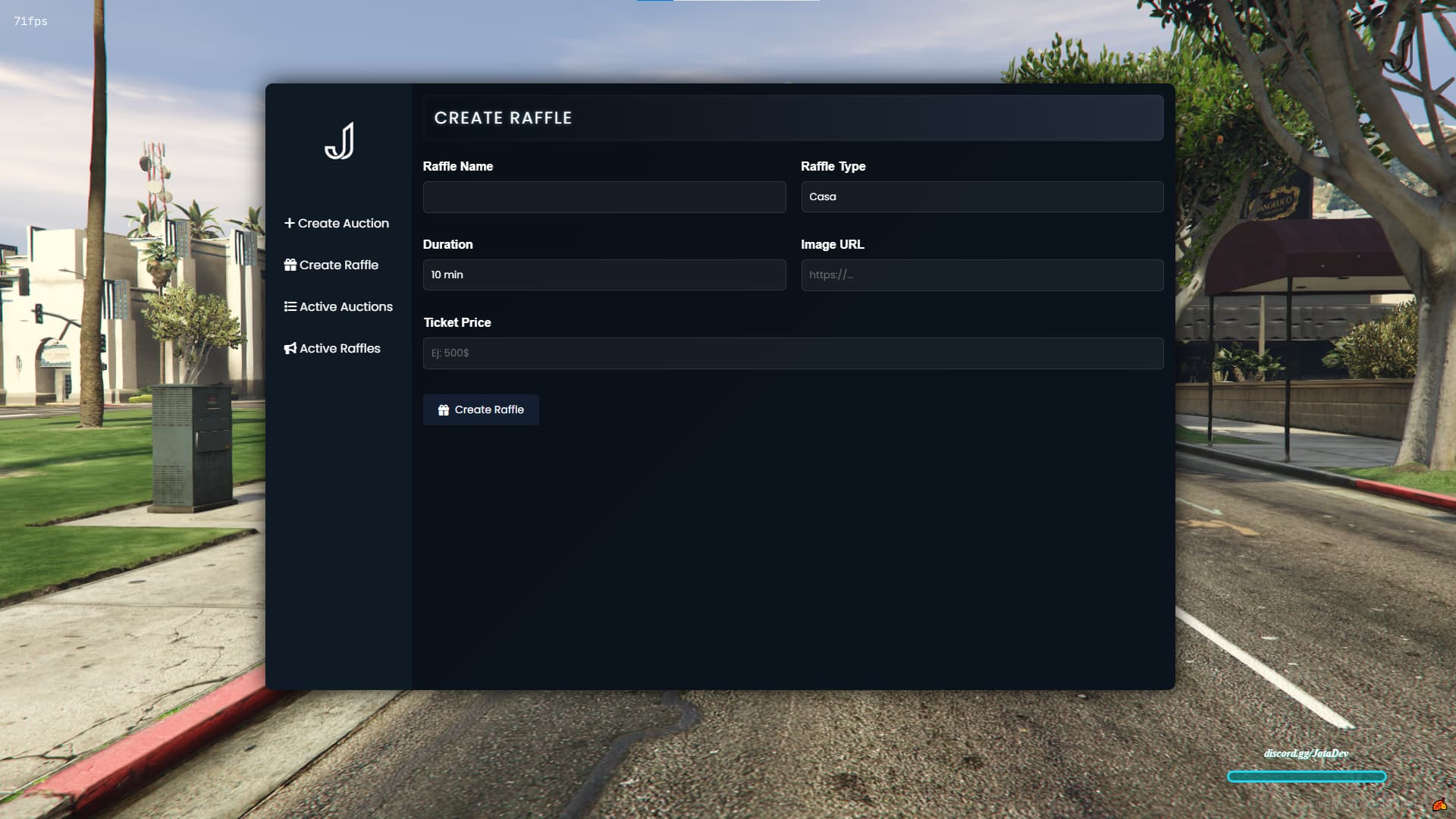Open the Active Auctions menu entry

click(346, 306)
